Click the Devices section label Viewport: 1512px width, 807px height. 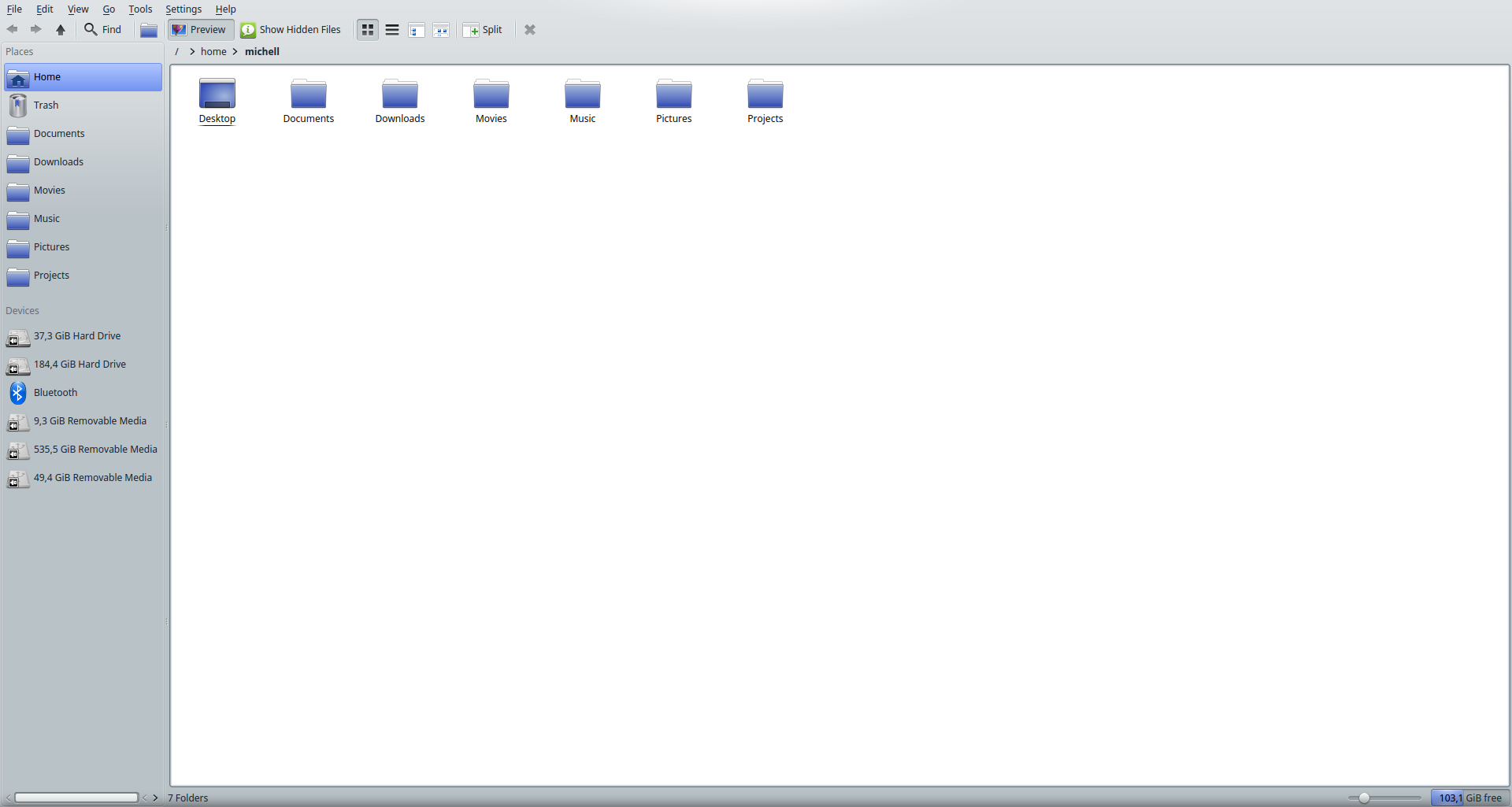click(x=22, y=311)
